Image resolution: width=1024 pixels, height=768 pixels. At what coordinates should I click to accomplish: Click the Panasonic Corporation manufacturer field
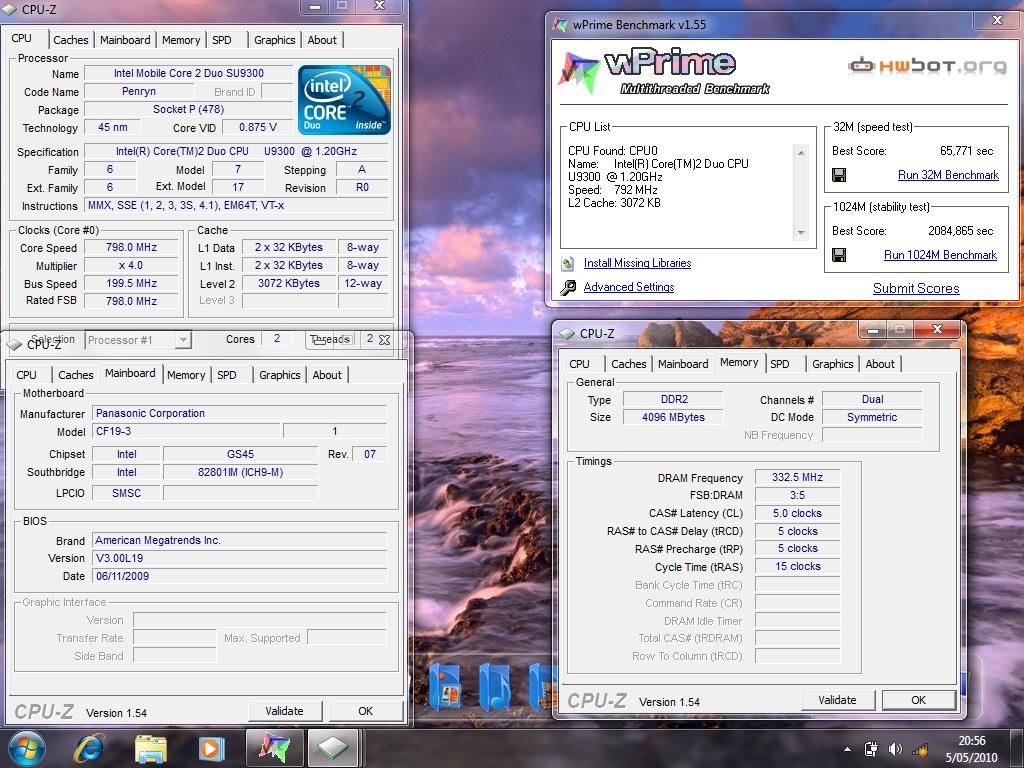pyautogui.click(x=240, y=413)
